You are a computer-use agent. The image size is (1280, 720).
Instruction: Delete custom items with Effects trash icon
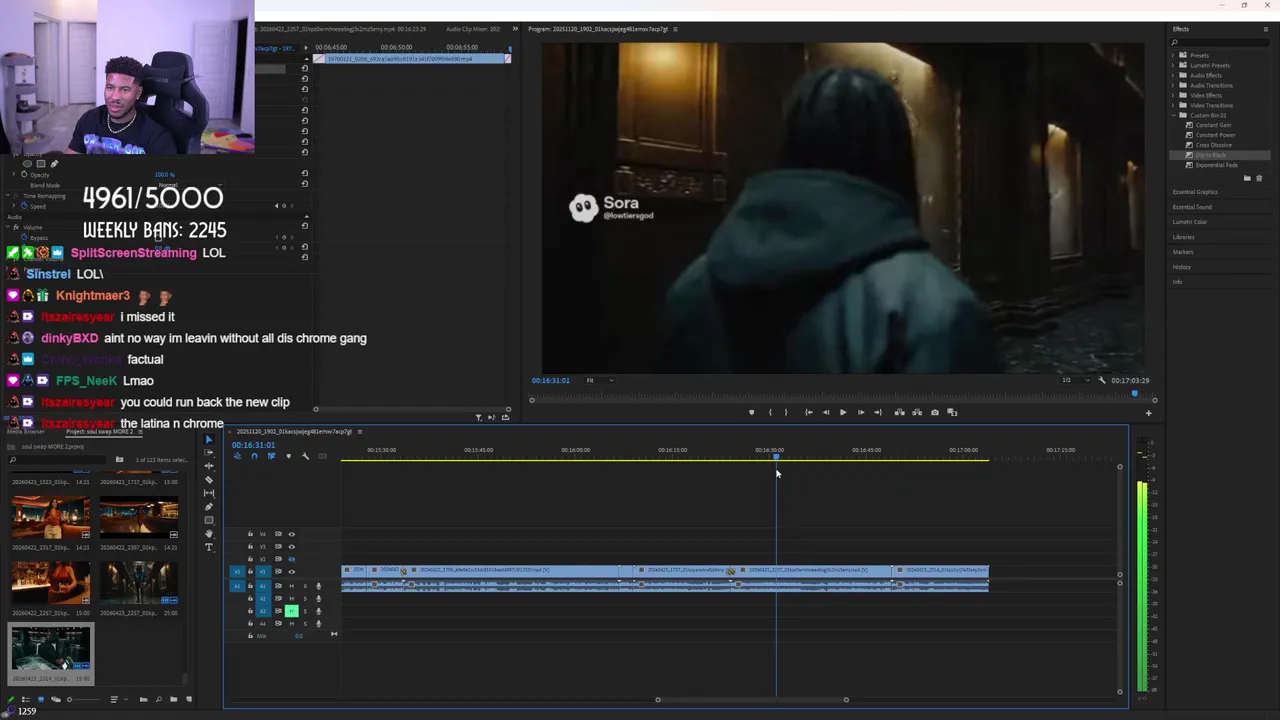(1259, 178)
